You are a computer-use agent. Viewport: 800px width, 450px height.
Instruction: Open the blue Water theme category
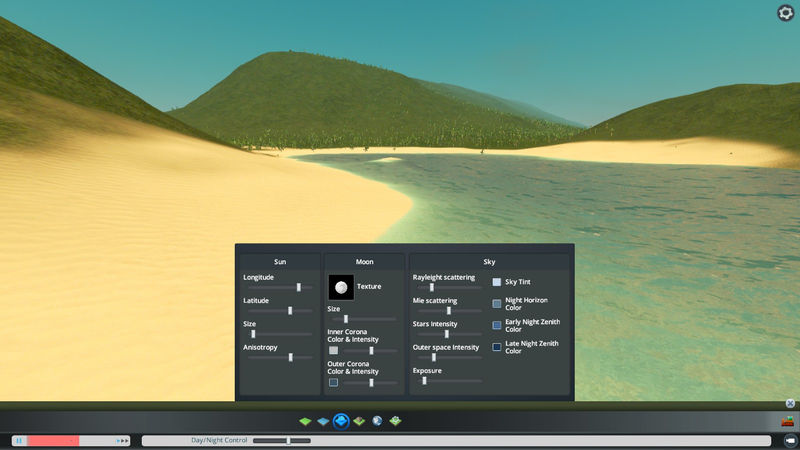click(x=323, y=422)
